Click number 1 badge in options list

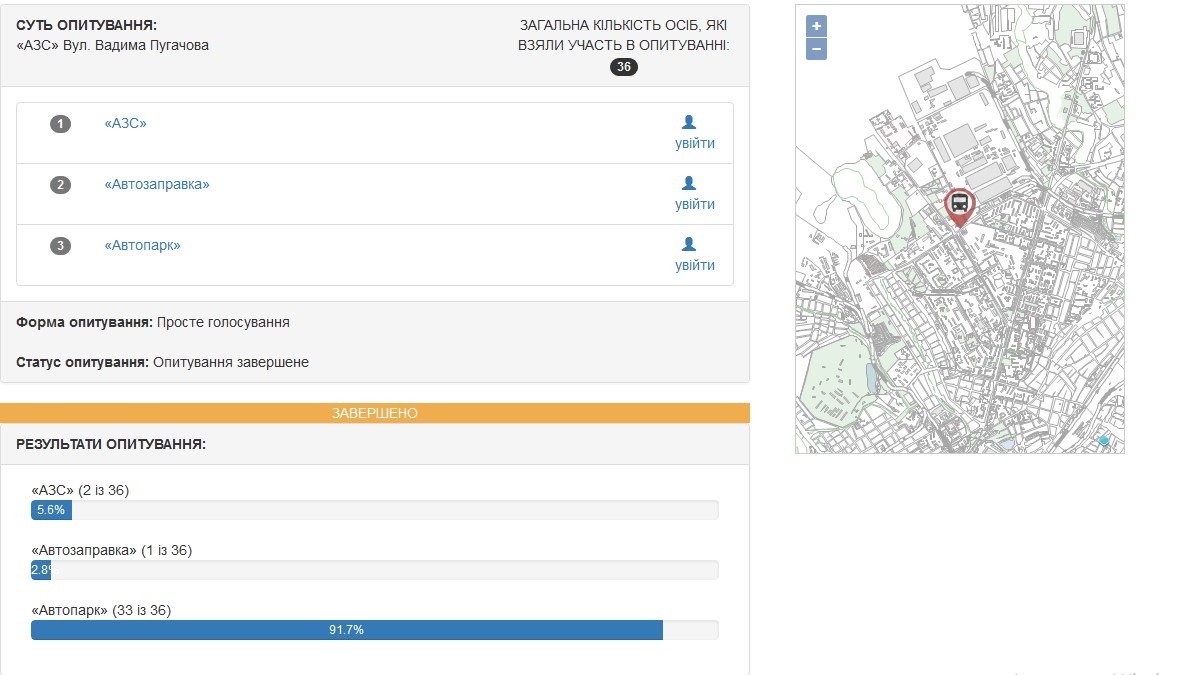coord(61,124)
